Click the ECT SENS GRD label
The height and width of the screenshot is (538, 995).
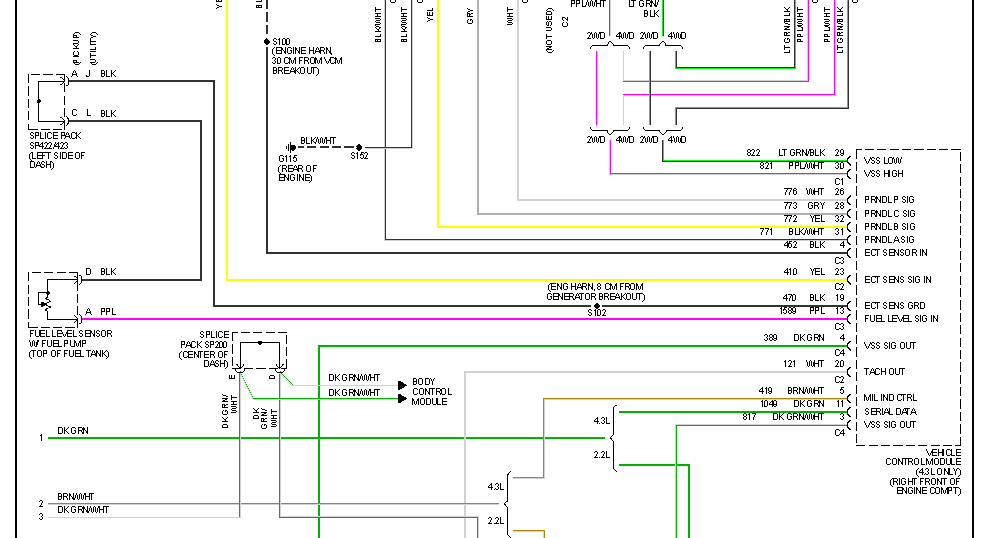tap(895, 306)
